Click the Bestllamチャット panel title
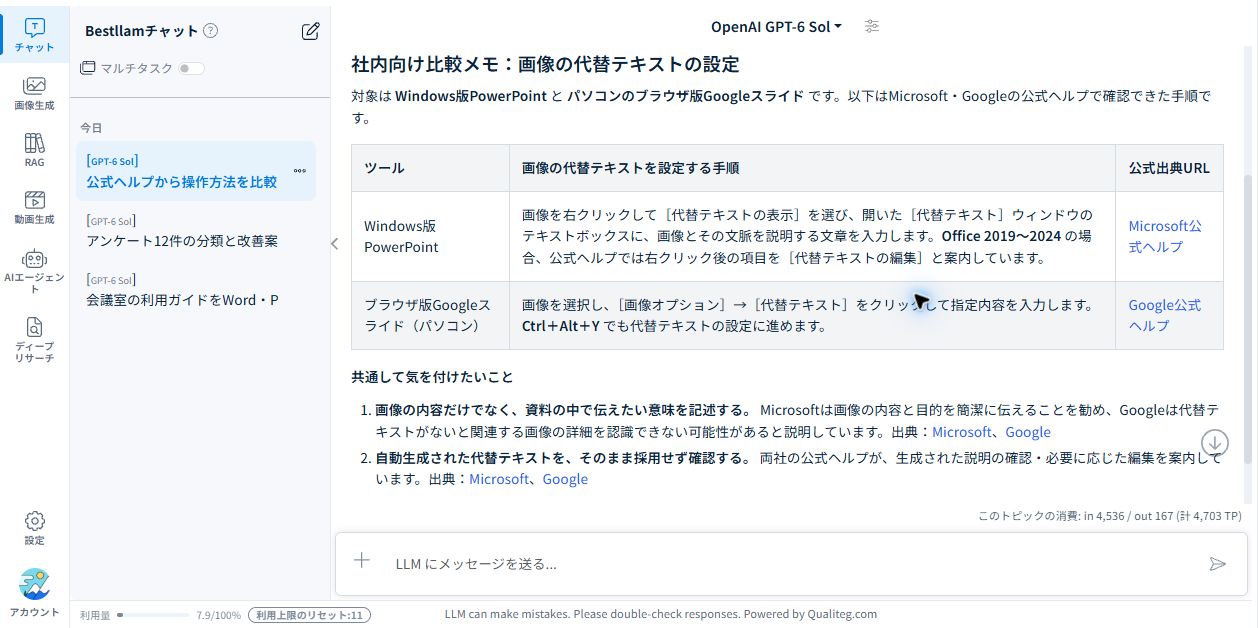The width and height of the screenshot is (1258, 628). tap(142, 31)
